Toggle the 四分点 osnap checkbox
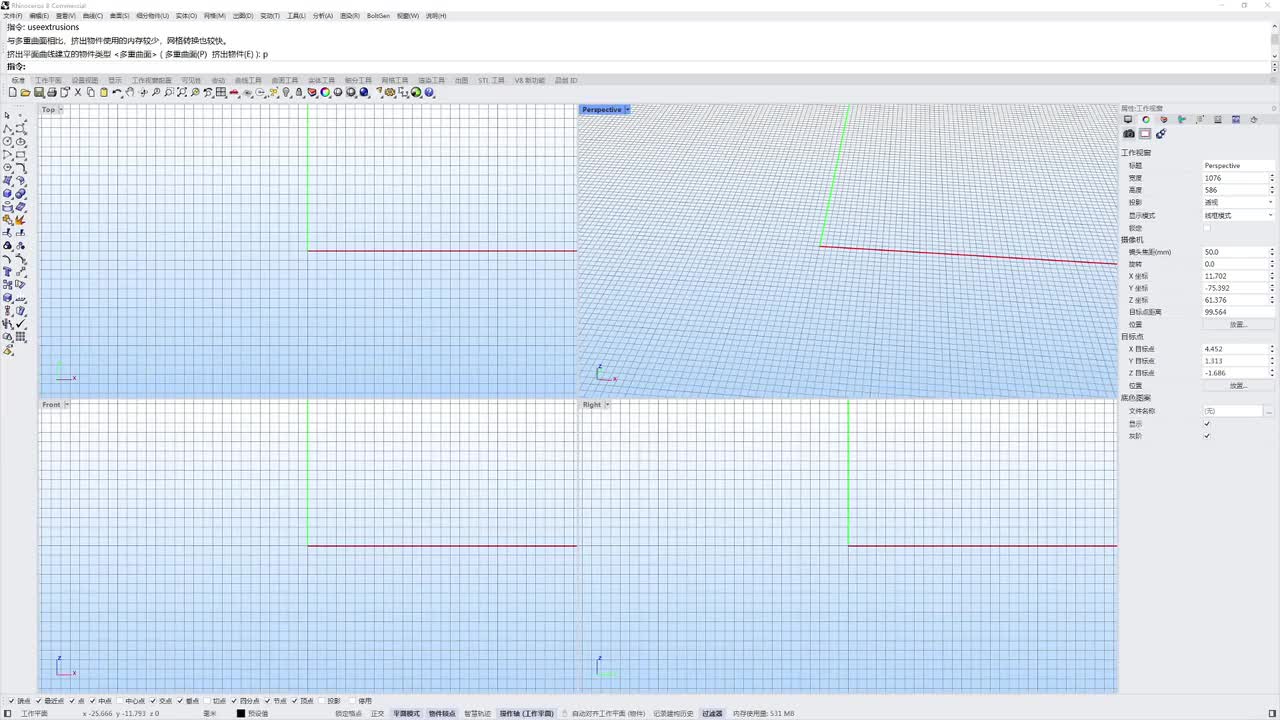1280x720 pixels. coord(236,701)
